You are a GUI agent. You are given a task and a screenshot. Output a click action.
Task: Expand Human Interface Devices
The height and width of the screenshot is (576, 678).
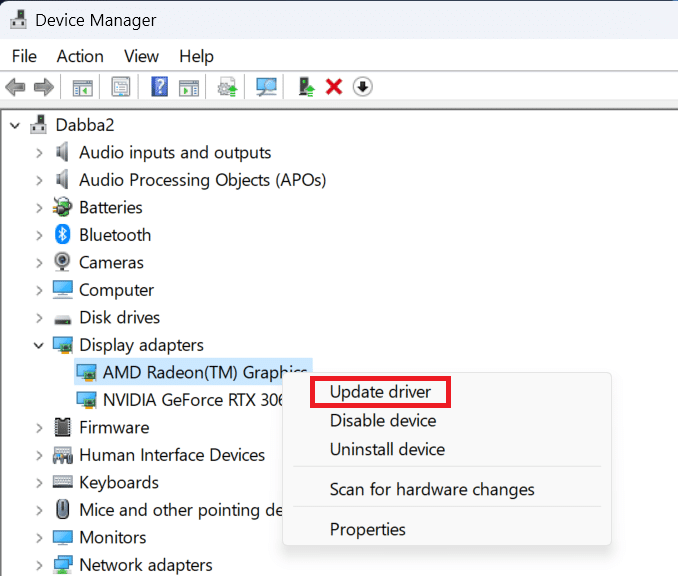coord(39,455)
